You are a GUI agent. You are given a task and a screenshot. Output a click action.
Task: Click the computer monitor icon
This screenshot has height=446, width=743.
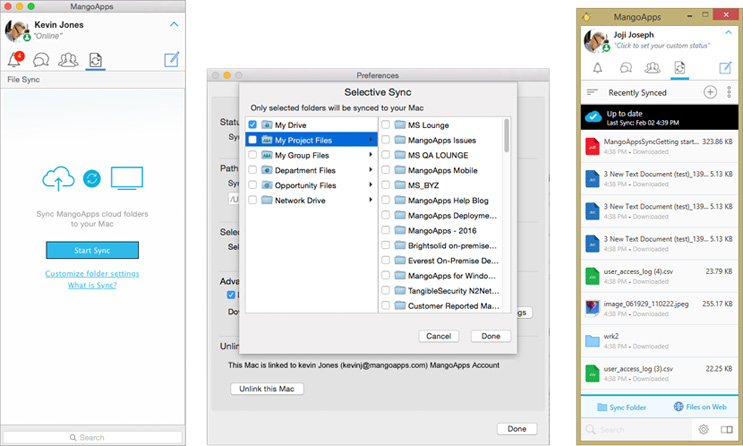pyautogui.click(x=127, y=178)
